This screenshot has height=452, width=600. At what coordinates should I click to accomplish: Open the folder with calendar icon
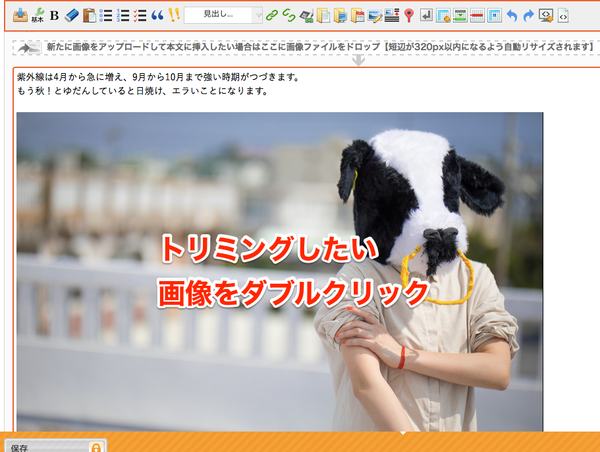(x=357, y=16)
